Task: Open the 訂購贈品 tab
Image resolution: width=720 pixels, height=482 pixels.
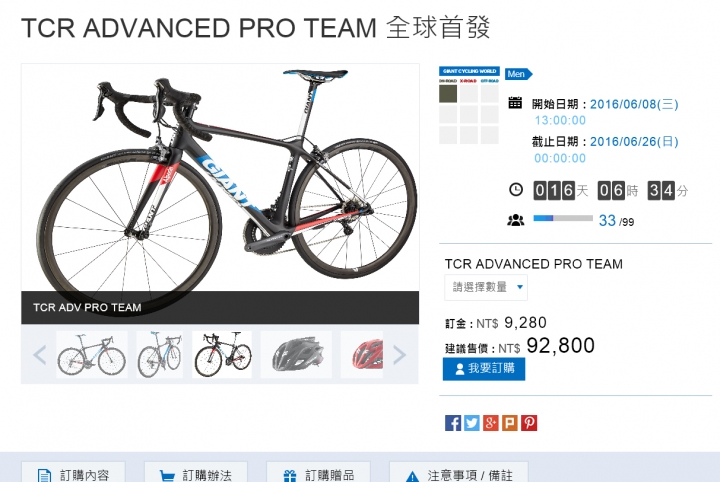Action: click(318, 473)
